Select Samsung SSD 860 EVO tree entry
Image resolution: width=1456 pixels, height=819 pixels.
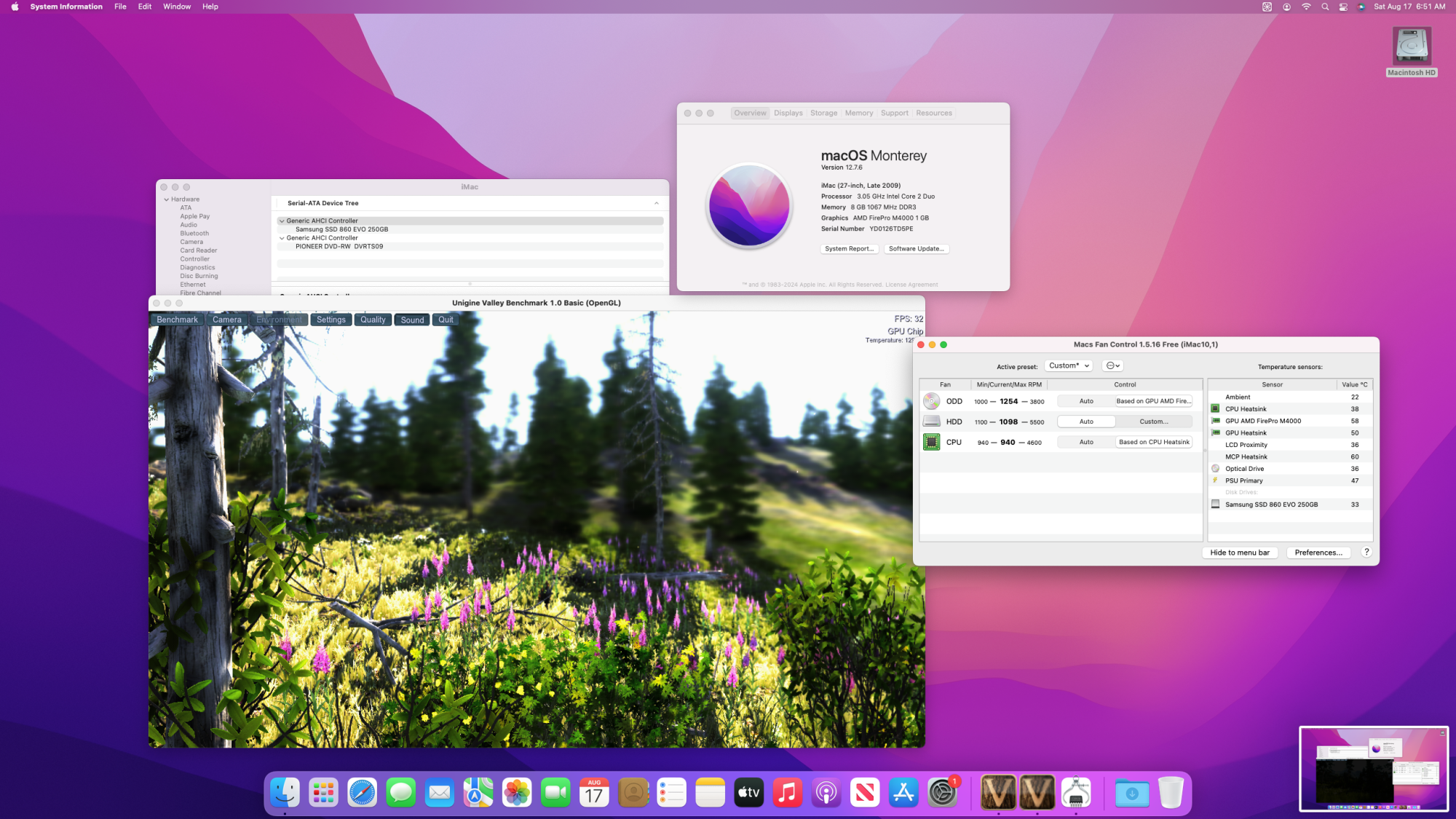[x=341, y=229]
